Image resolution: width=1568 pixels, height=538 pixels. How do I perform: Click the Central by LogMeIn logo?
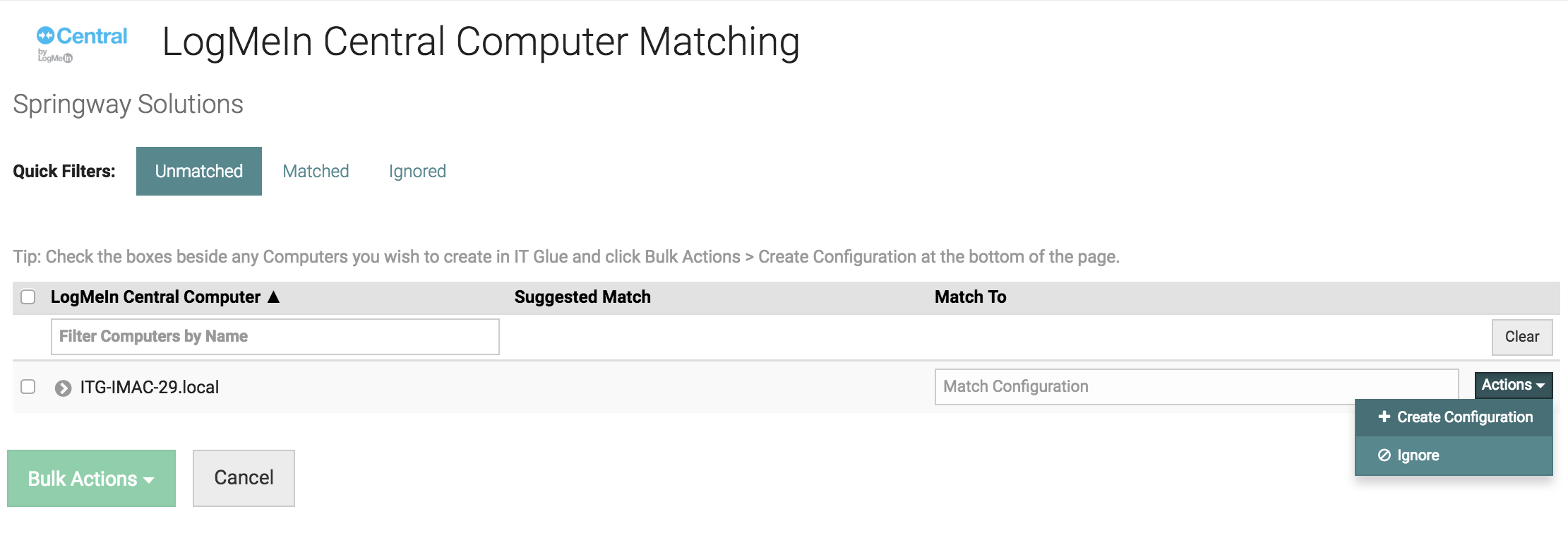point(84,44)
